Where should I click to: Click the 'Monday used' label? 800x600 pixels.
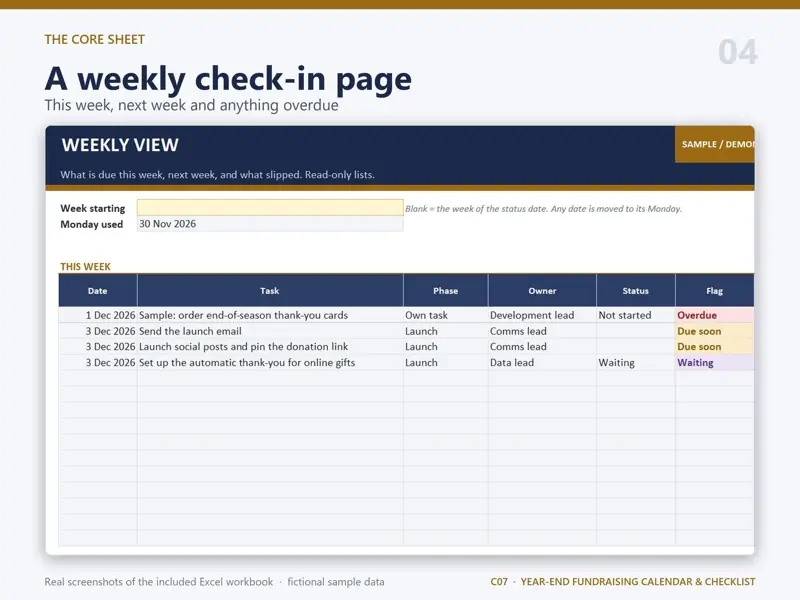click(x=91, y=224)
